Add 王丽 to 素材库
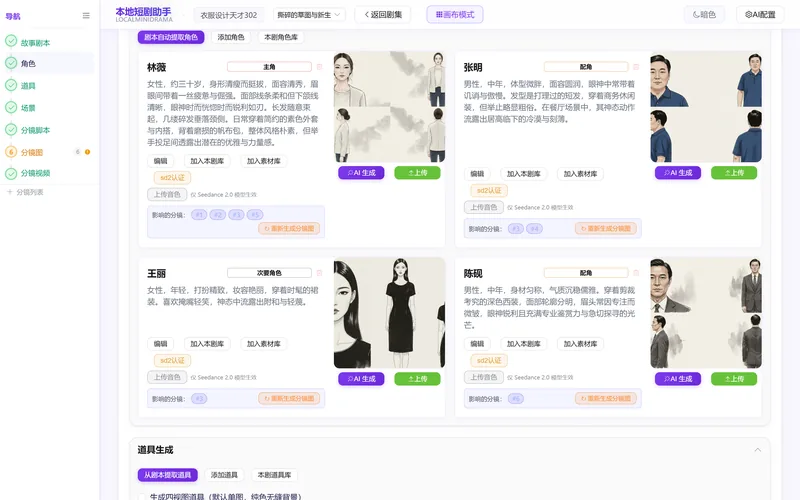800x500 pixels. coord(264,344)
